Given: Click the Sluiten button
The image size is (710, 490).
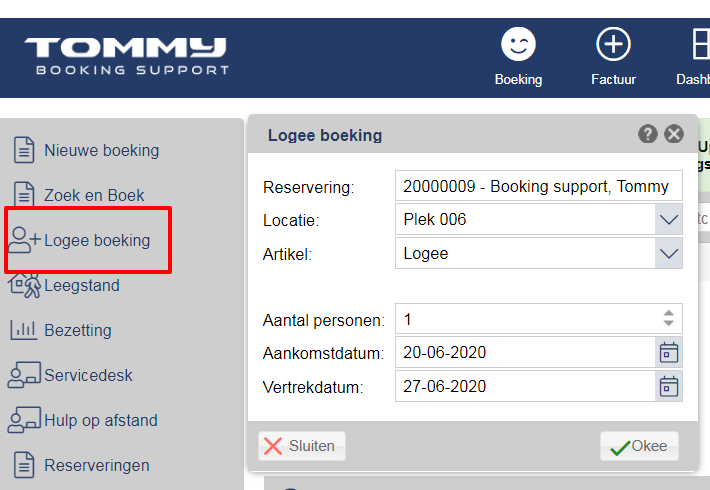Looking at the screenshot, I should coord(302,446).
